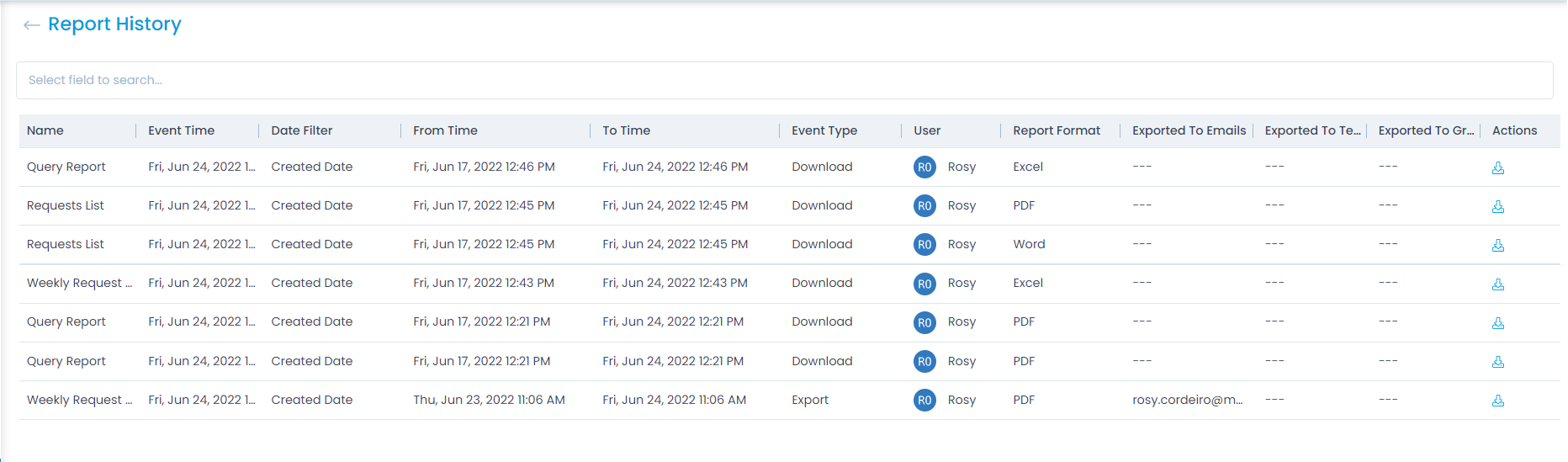
Task: Sort by the Event Type column
Action: point(824,130)
